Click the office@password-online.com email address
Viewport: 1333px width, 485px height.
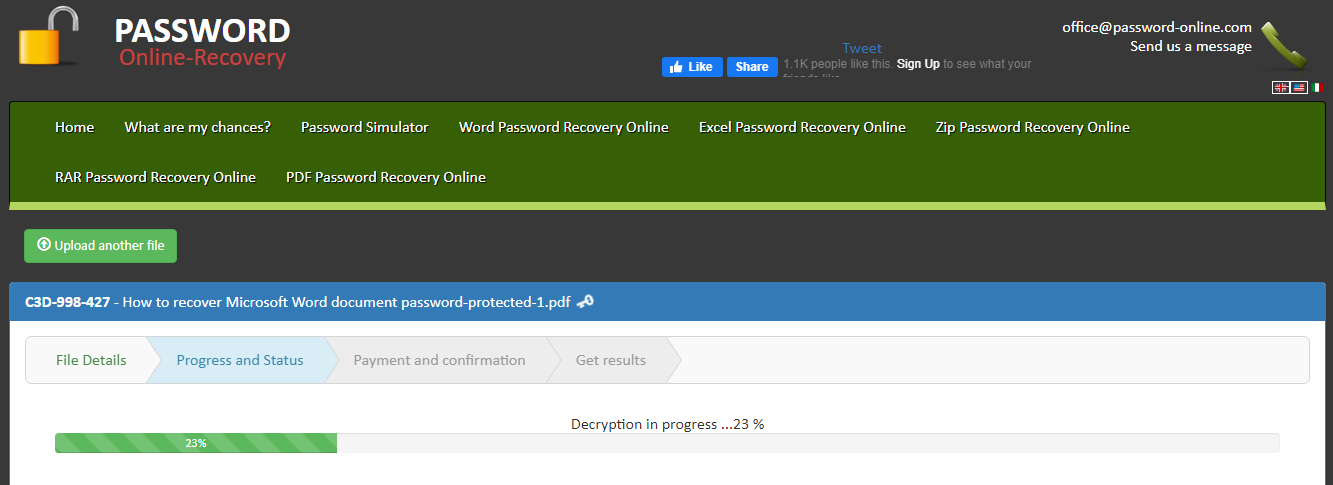tap(1157, 28)
